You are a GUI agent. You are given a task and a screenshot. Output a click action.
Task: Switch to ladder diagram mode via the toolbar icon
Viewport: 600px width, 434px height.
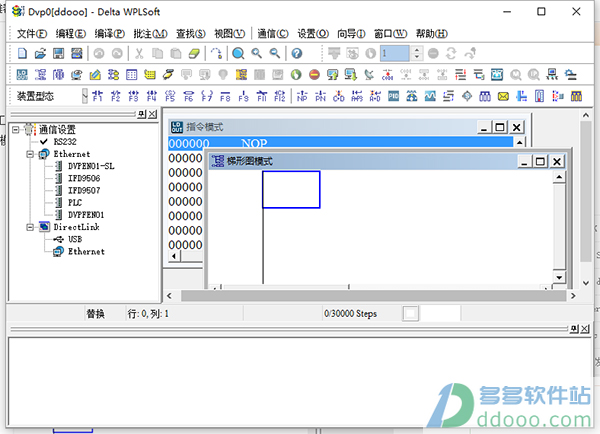pos(40,75)
